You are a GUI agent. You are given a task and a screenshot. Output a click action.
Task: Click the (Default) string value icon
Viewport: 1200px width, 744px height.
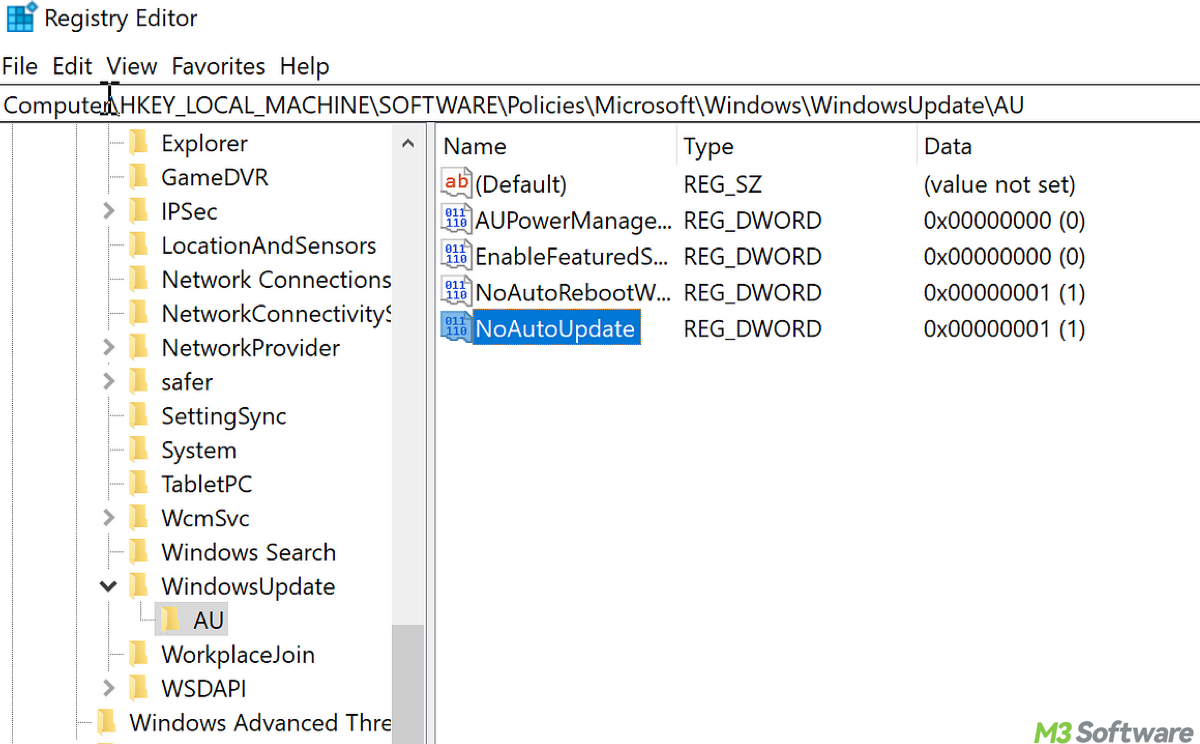(456, 183)
